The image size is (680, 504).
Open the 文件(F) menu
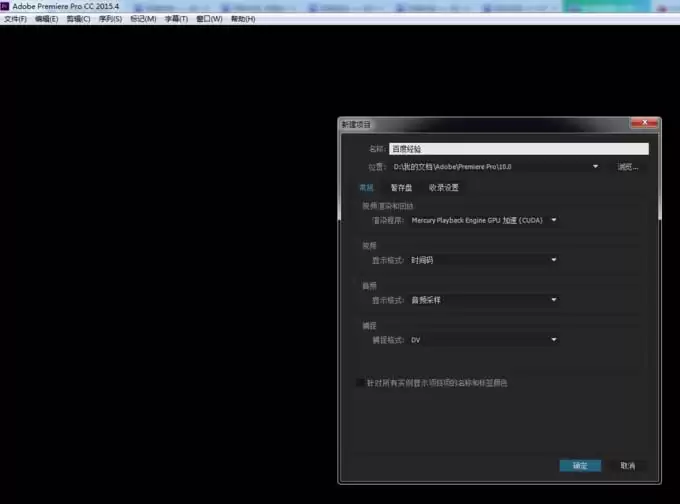[15, 19]
